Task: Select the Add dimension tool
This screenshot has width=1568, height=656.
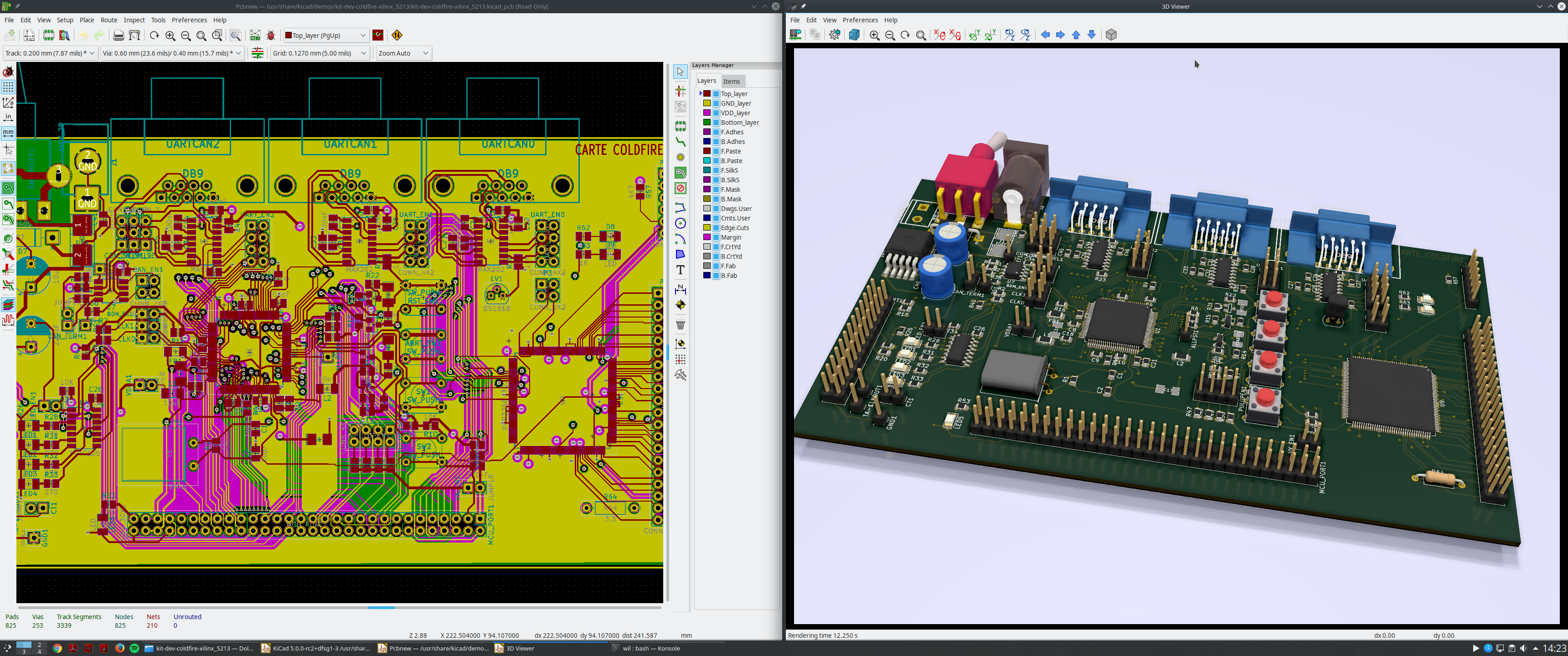Action: 680,290
